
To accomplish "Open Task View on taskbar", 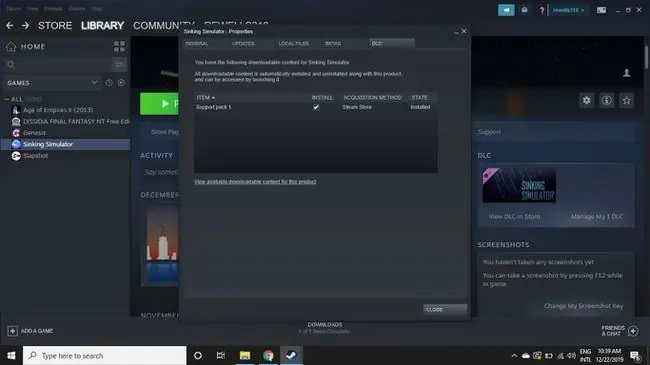I will [x=221, y=355].
